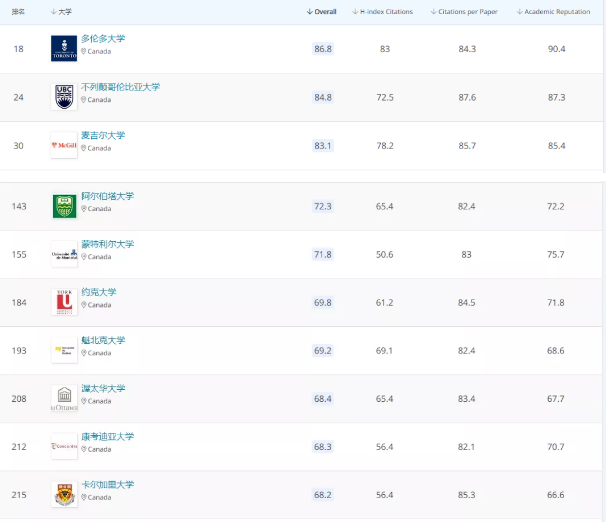This screenshot has height=525, width=607.
Task: Open the 卡尔加里大学 link
Action: pos(108,485)
